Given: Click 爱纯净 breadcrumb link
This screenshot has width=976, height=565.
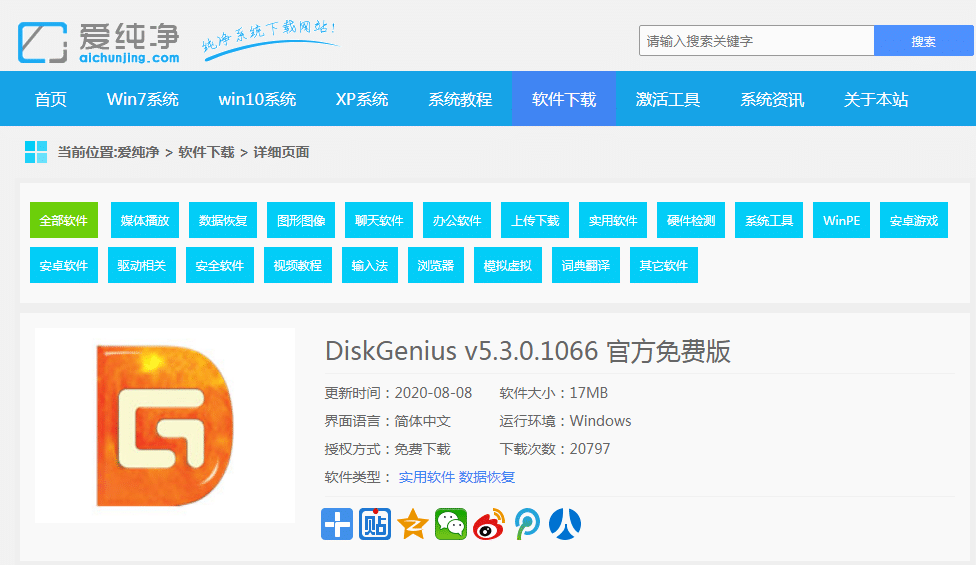Looking at the screenshot, I should coord(138,152).
